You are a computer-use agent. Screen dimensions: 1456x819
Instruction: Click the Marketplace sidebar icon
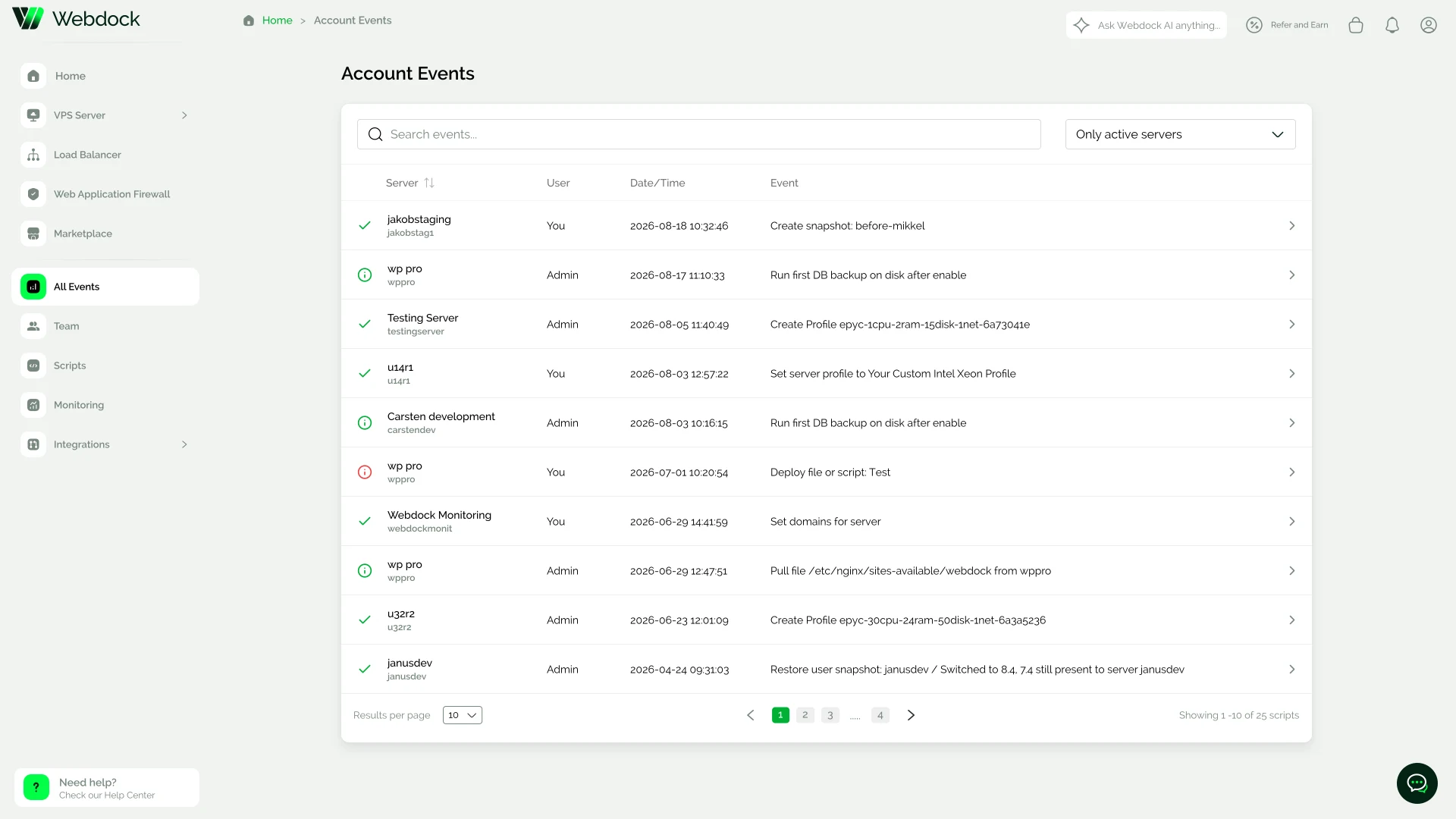click(x=33, y=234)
